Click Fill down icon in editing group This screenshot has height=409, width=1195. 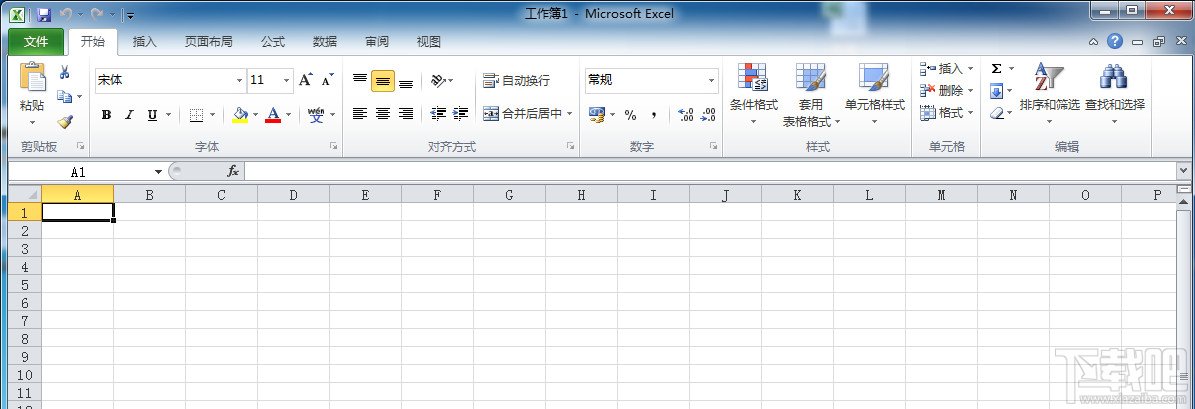(996, 91)
